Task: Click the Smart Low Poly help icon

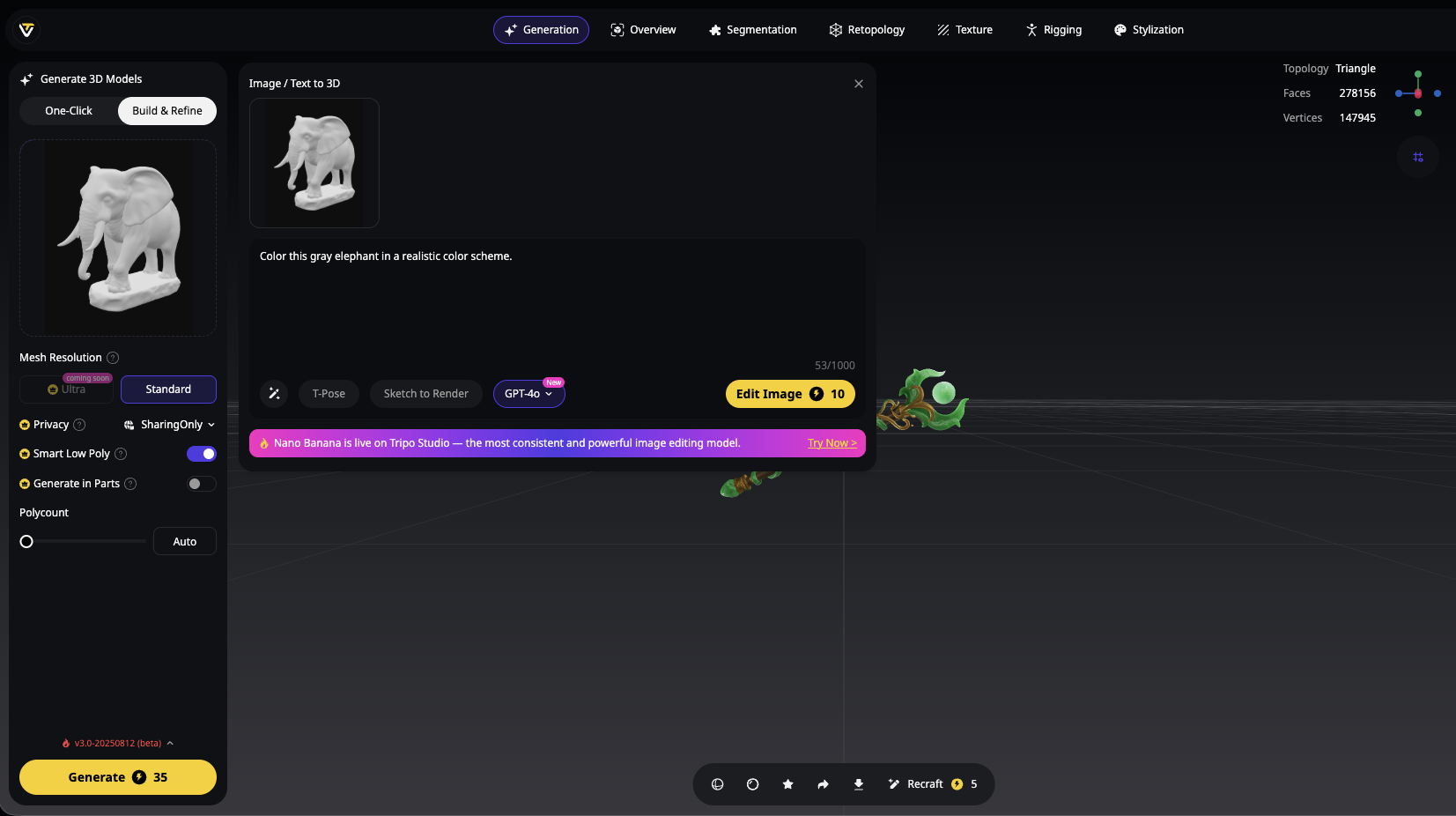Action: click(122, 454)
